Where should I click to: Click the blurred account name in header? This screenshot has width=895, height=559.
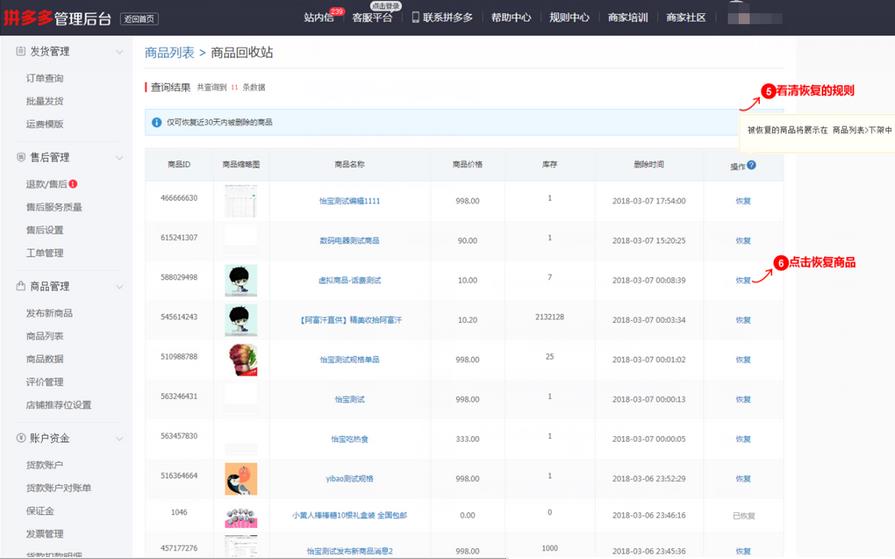click(x=755, y=18)
